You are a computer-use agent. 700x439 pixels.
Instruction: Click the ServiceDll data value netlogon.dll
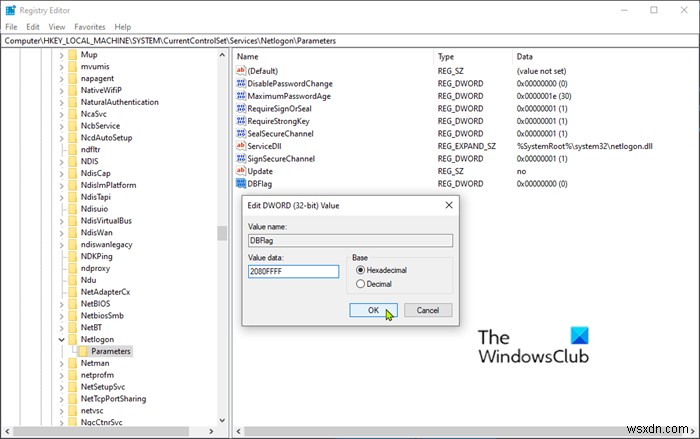point(584,146)
